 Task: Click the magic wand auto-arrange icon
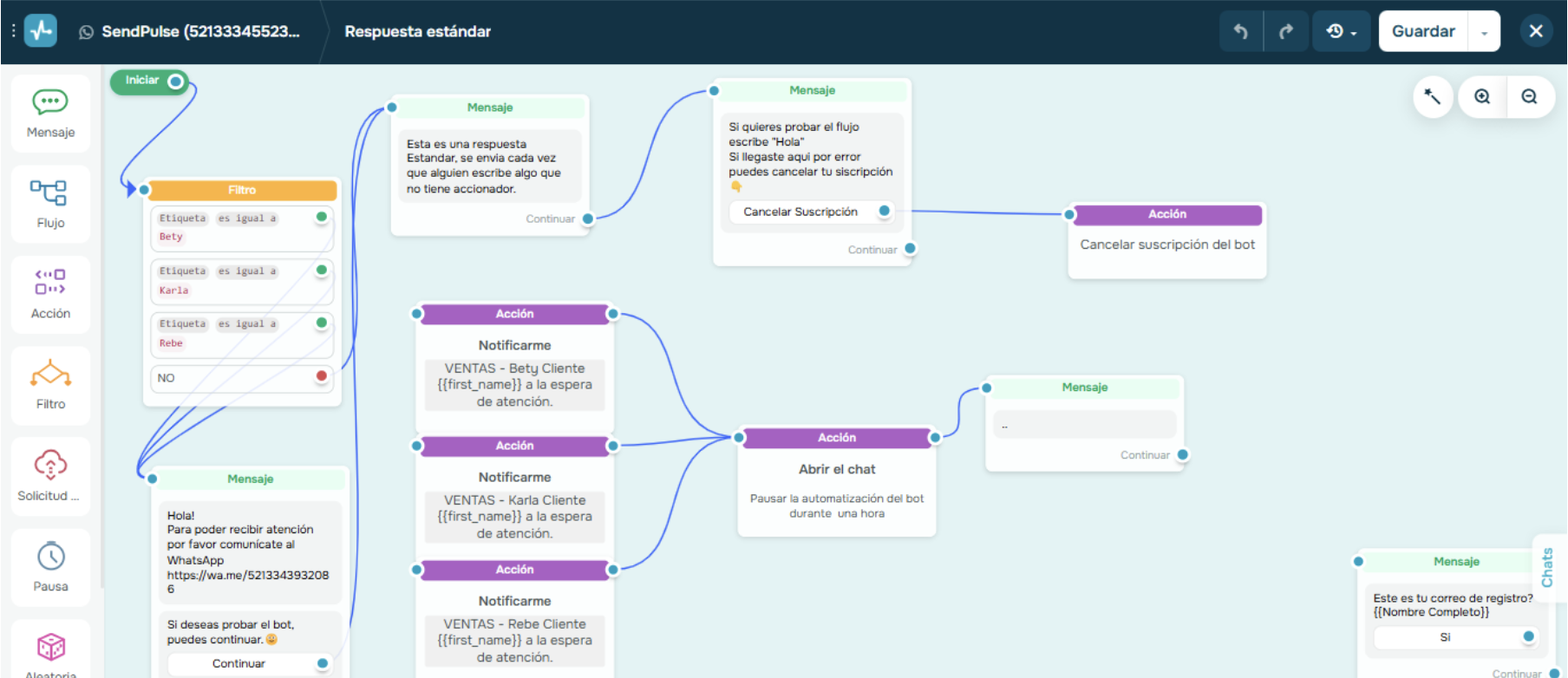point(1433,97)
